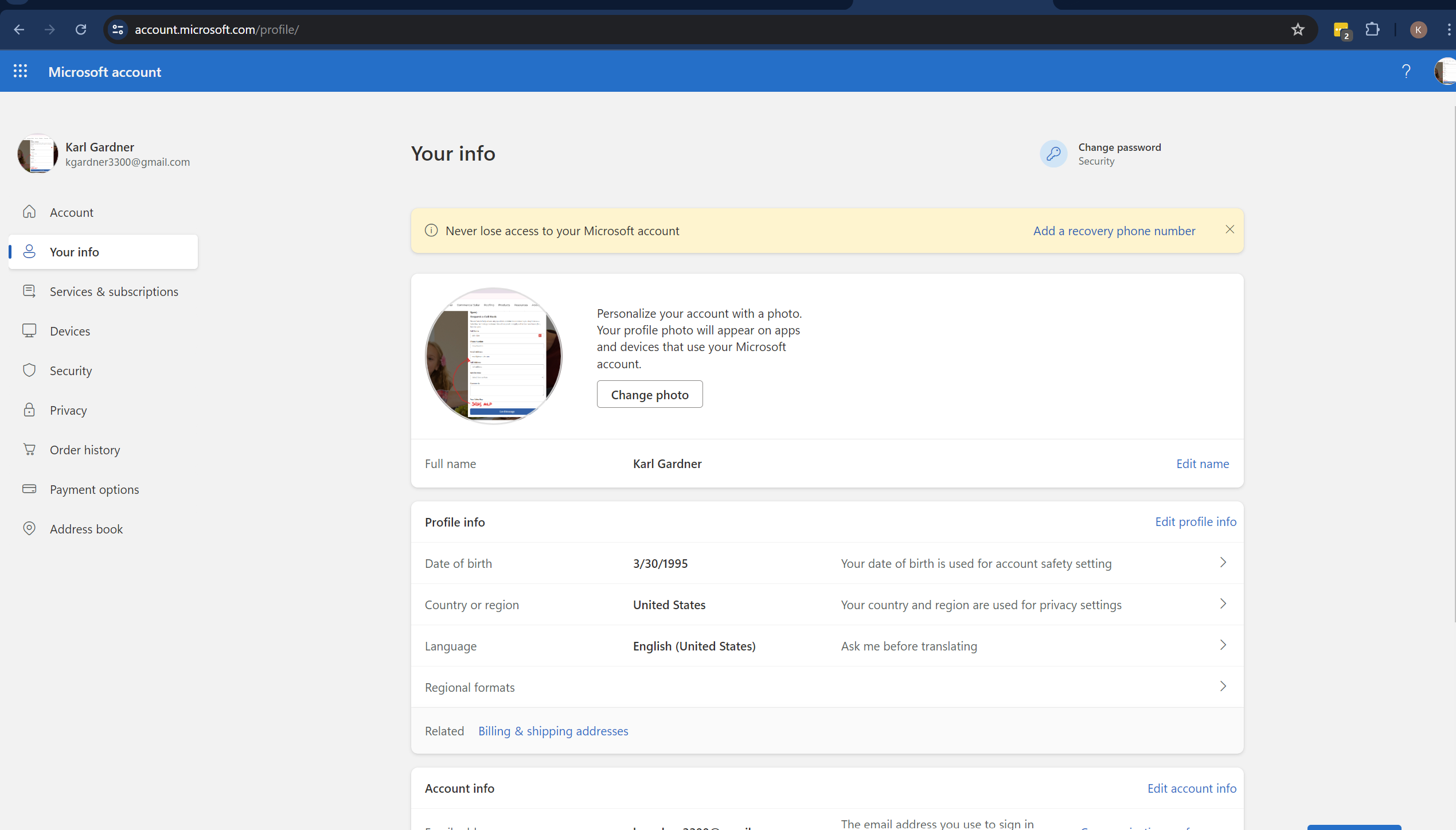
Task: Click the help question mark icon
Action: 1406,71
